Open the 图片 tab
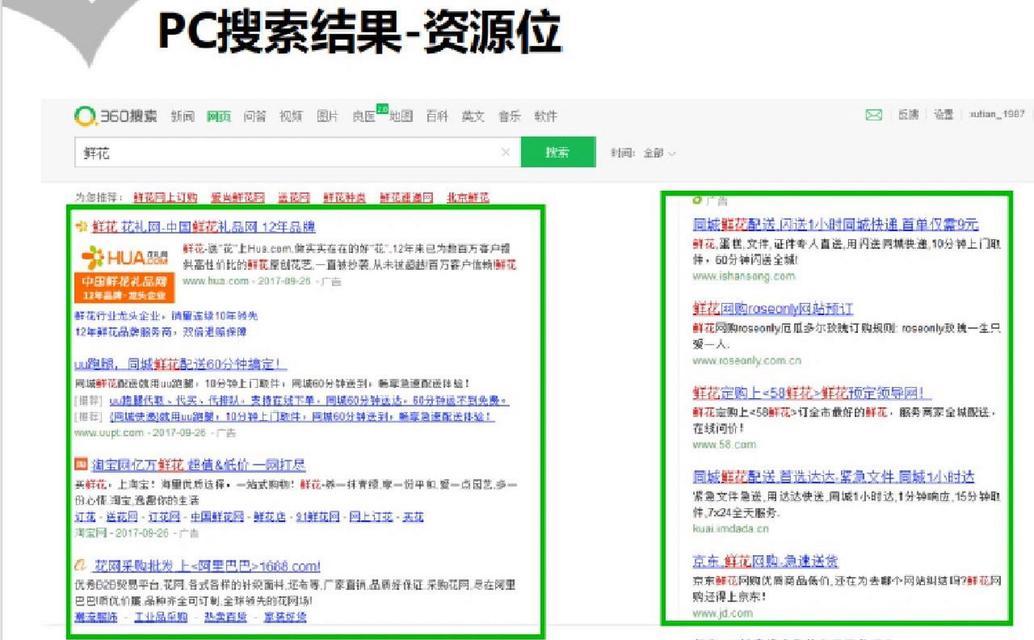Screen dimensions: 1034x640 tap(327, 116)
